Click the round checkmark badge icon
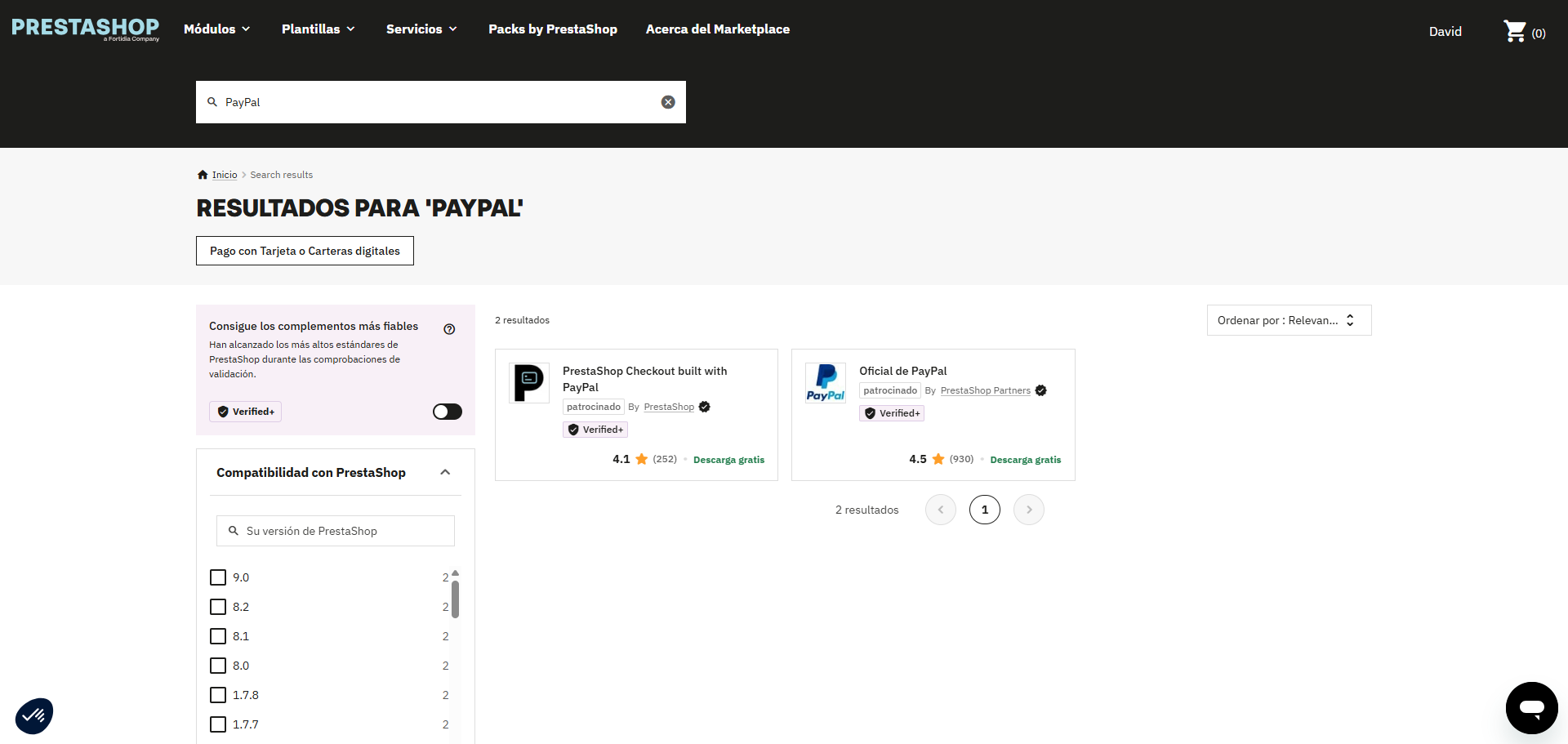This screenshot has width=1568, height=744. coord(34,715)
